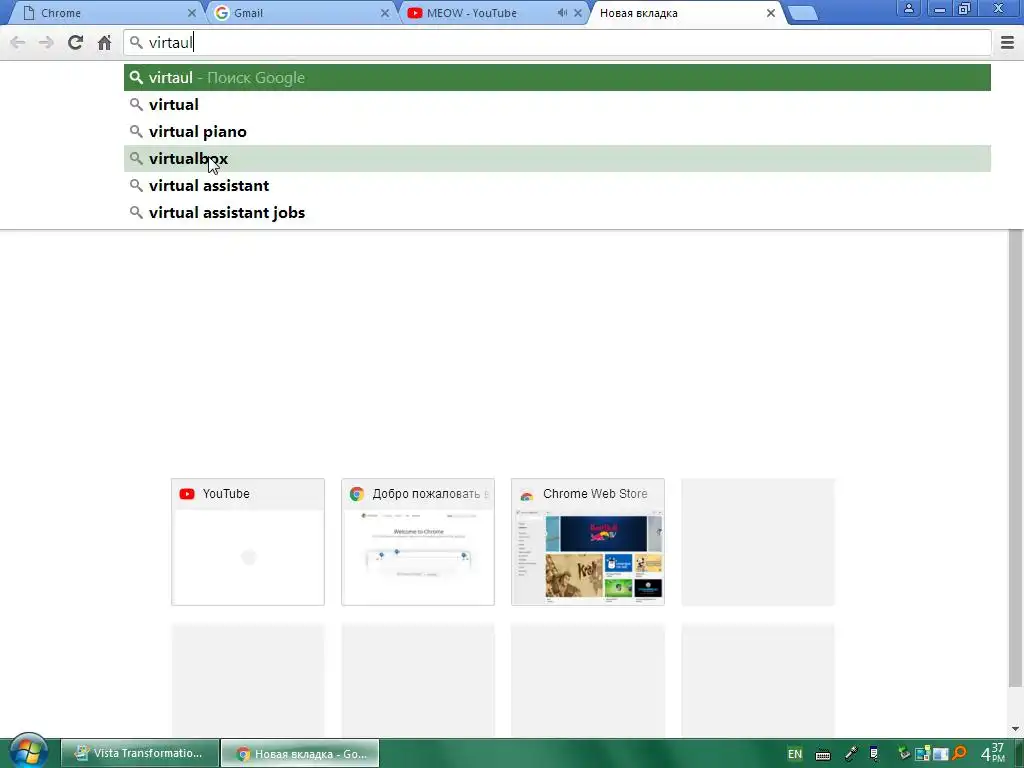
Task: Click the scrollbar down arrow
Action: pos(1015,729)
